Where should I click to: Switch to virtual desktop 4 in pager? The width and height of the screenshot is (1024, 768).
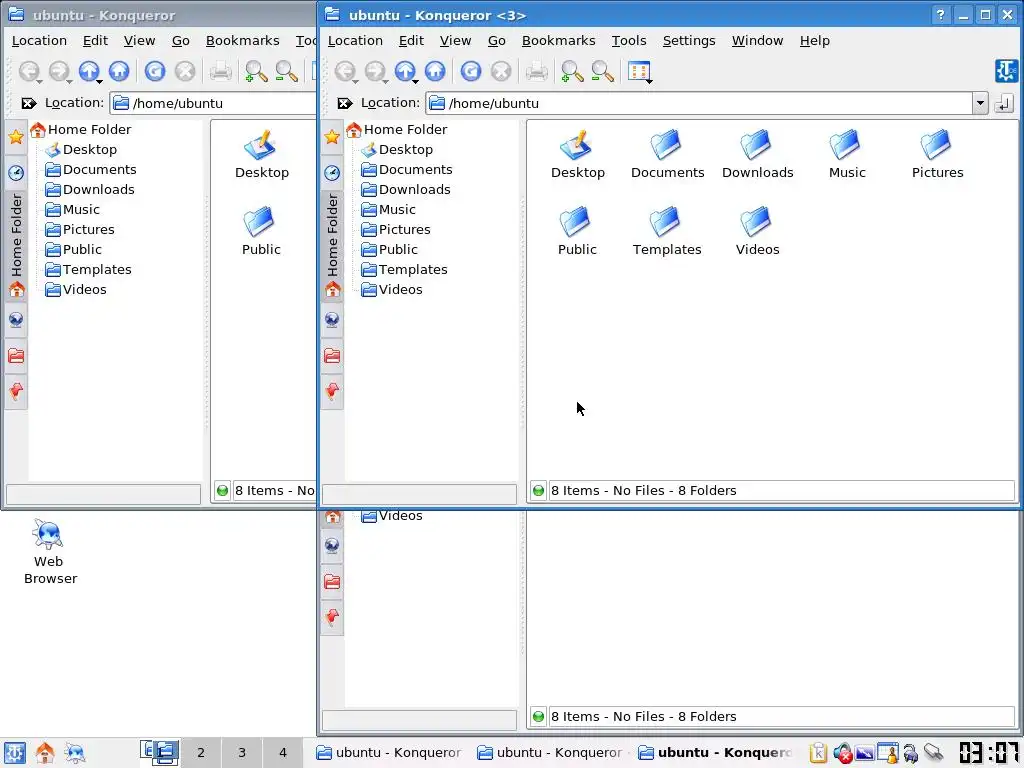pos(283,752)
